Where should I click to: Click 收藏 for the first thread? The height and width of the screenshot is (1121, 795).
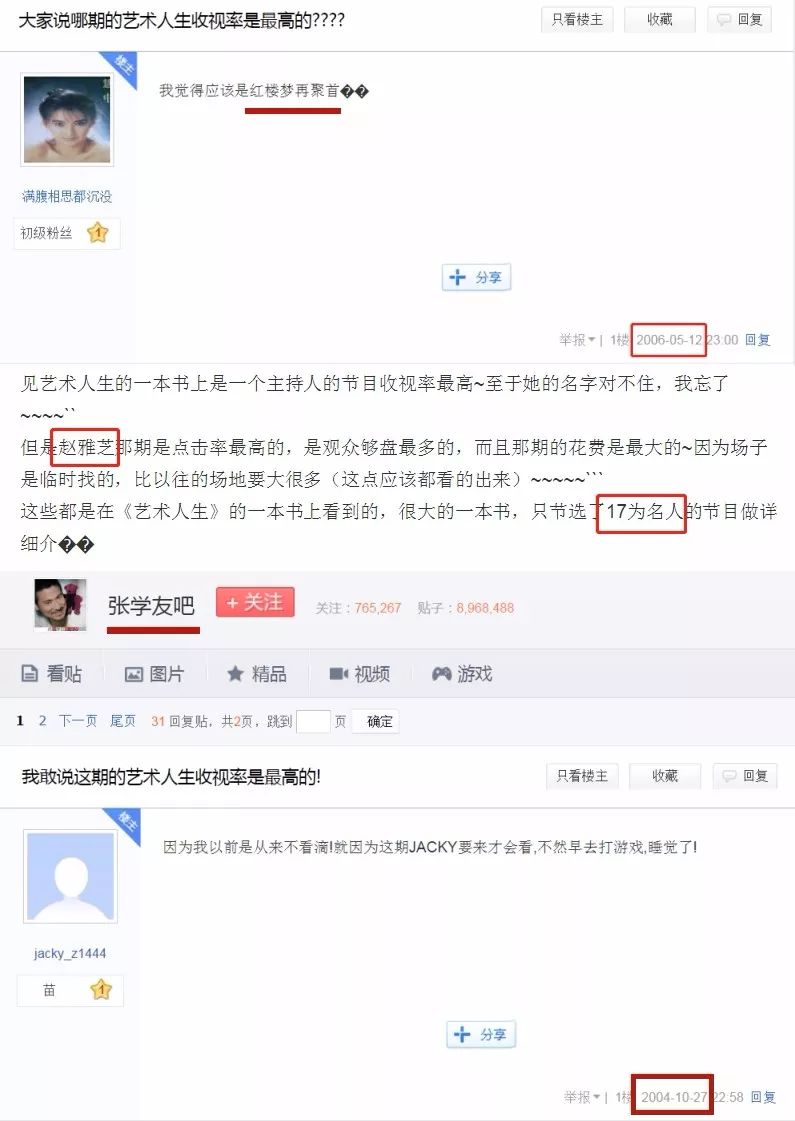(x=659, y=19)
